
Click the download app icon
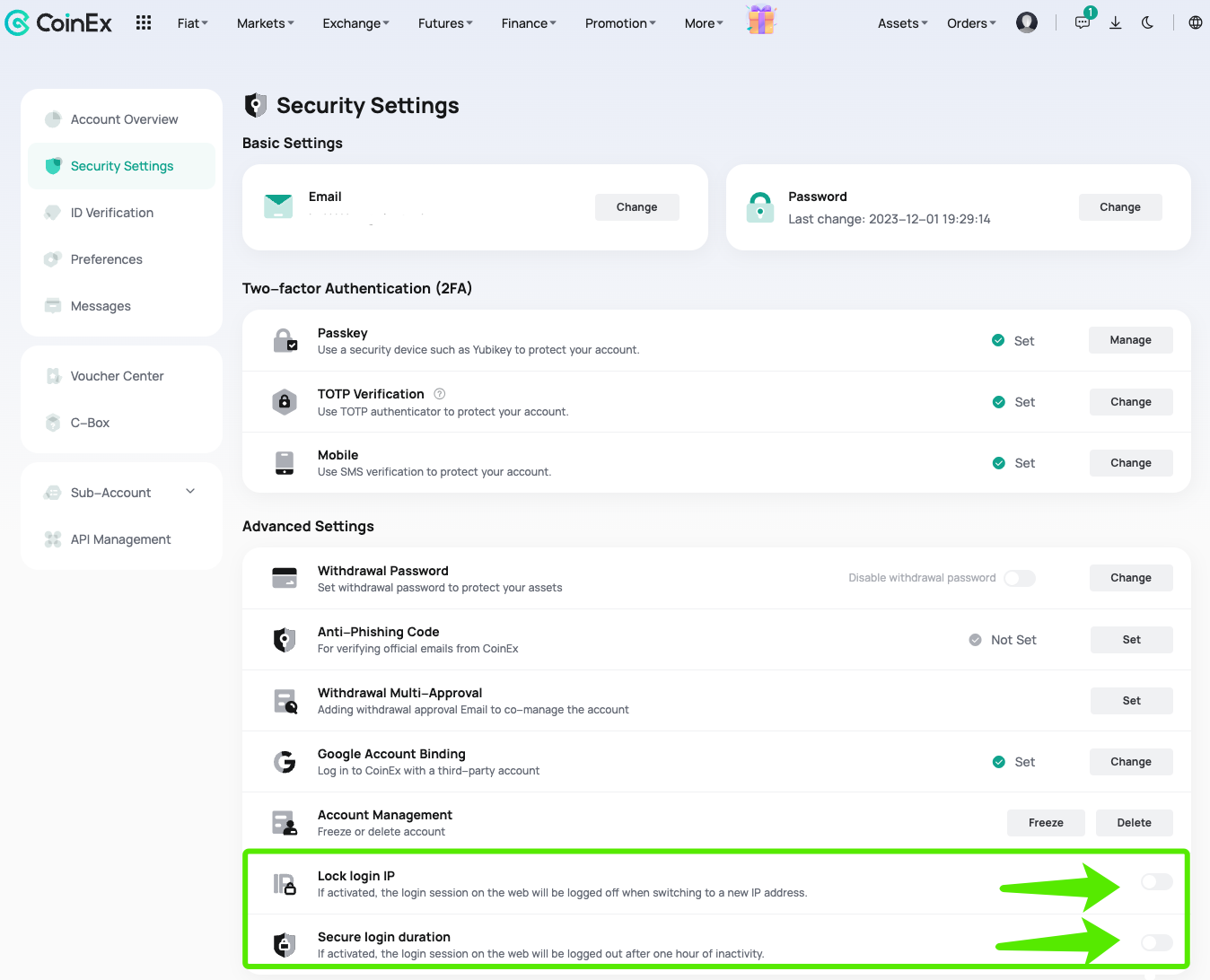(1116, 22)
